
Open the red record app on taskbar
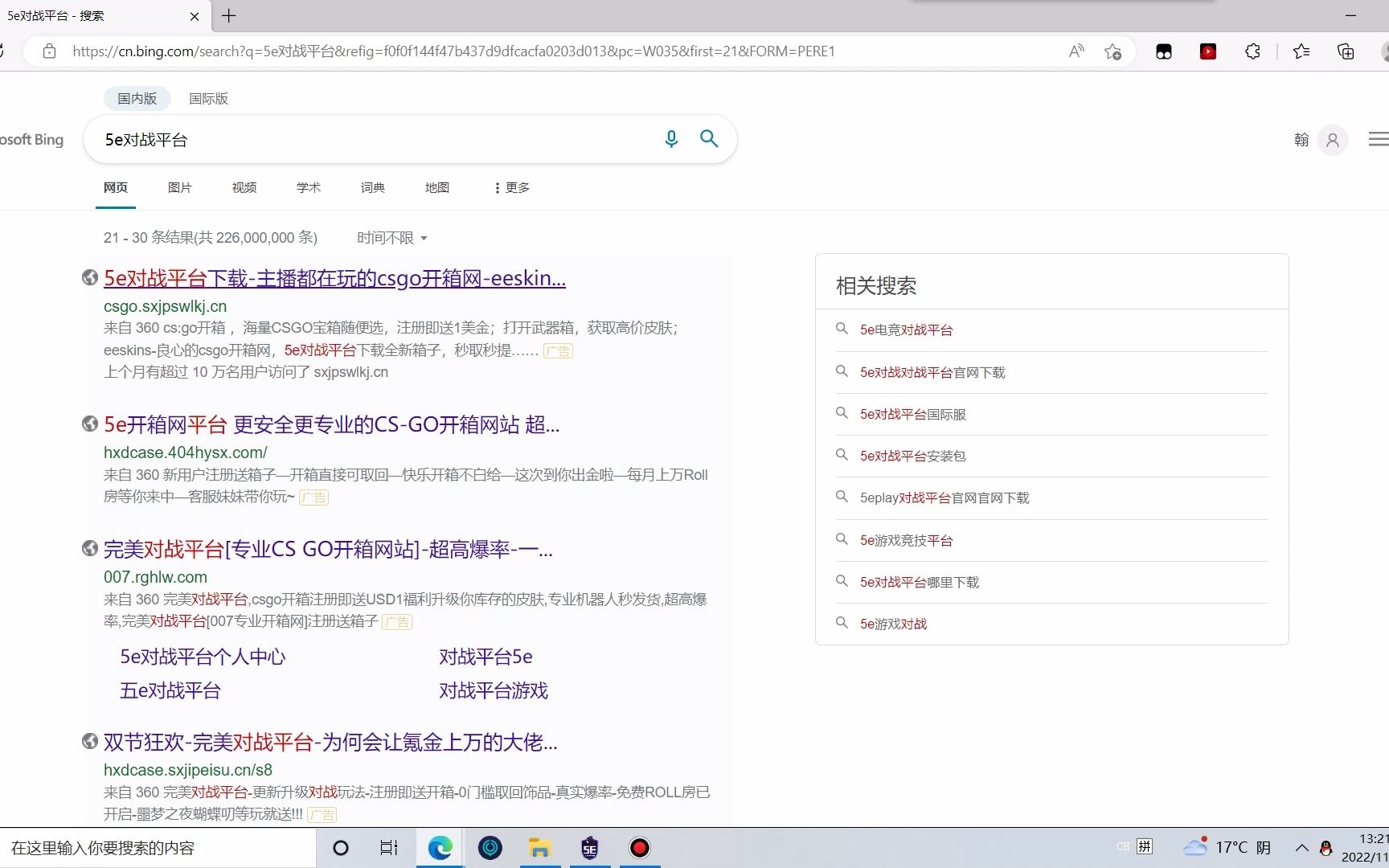[640, 848]
